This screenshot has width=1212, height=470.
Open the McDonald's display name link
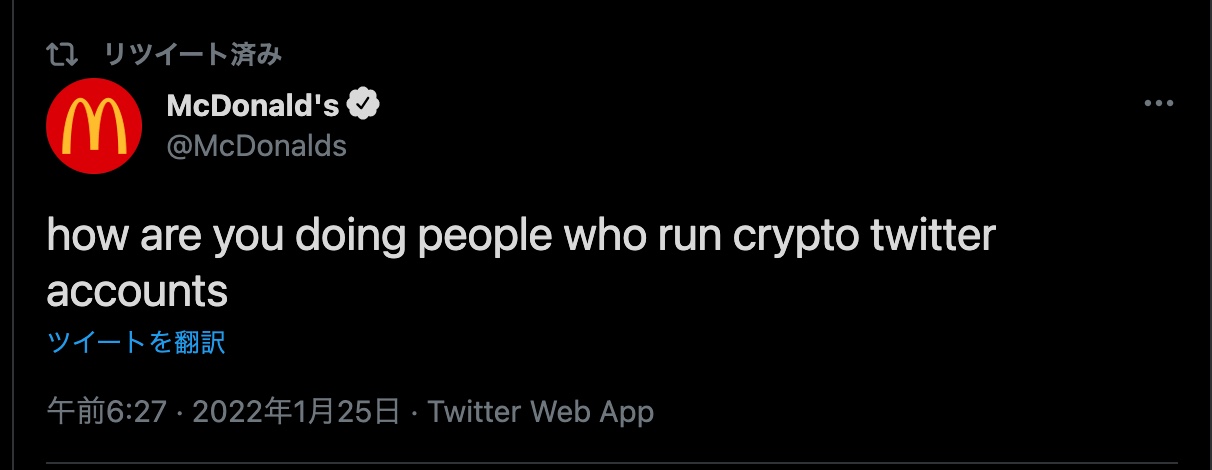click(x=253, y=105)
